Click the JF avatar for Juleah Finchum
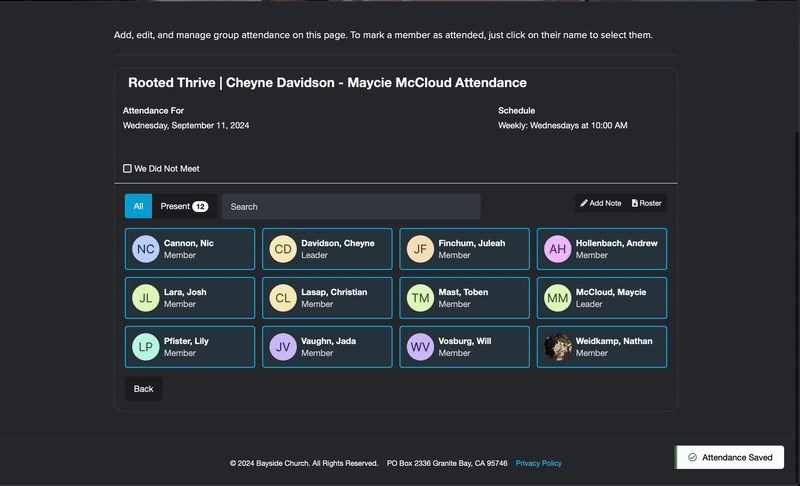Viewport: 800px width, 486px height. pyautogui.click(x=420, y=249)
